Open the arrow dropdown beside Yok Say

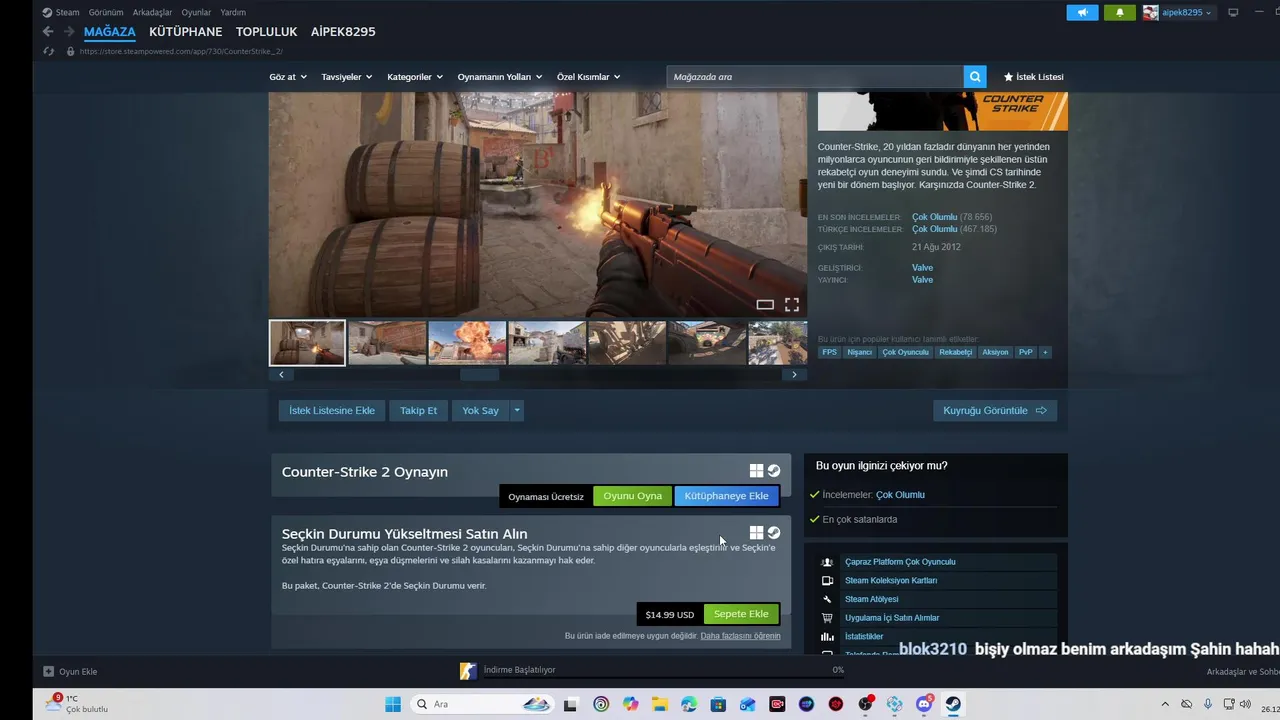(x=517, y=410)
